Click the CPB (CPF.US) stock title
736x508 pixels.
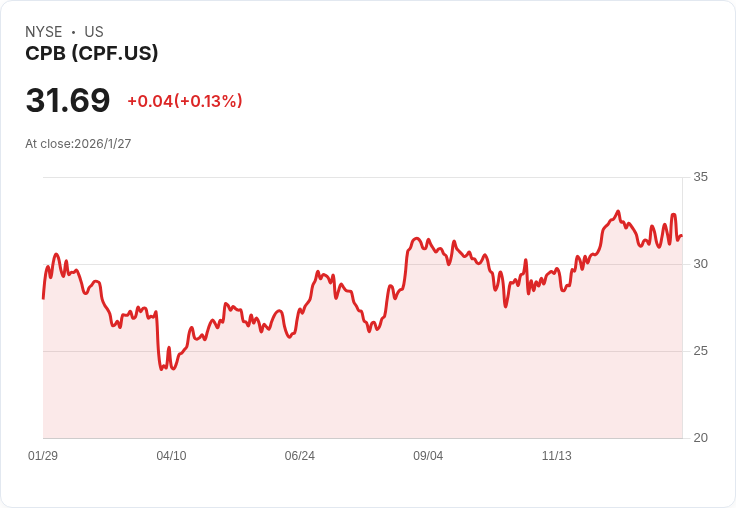click(92, 53)
